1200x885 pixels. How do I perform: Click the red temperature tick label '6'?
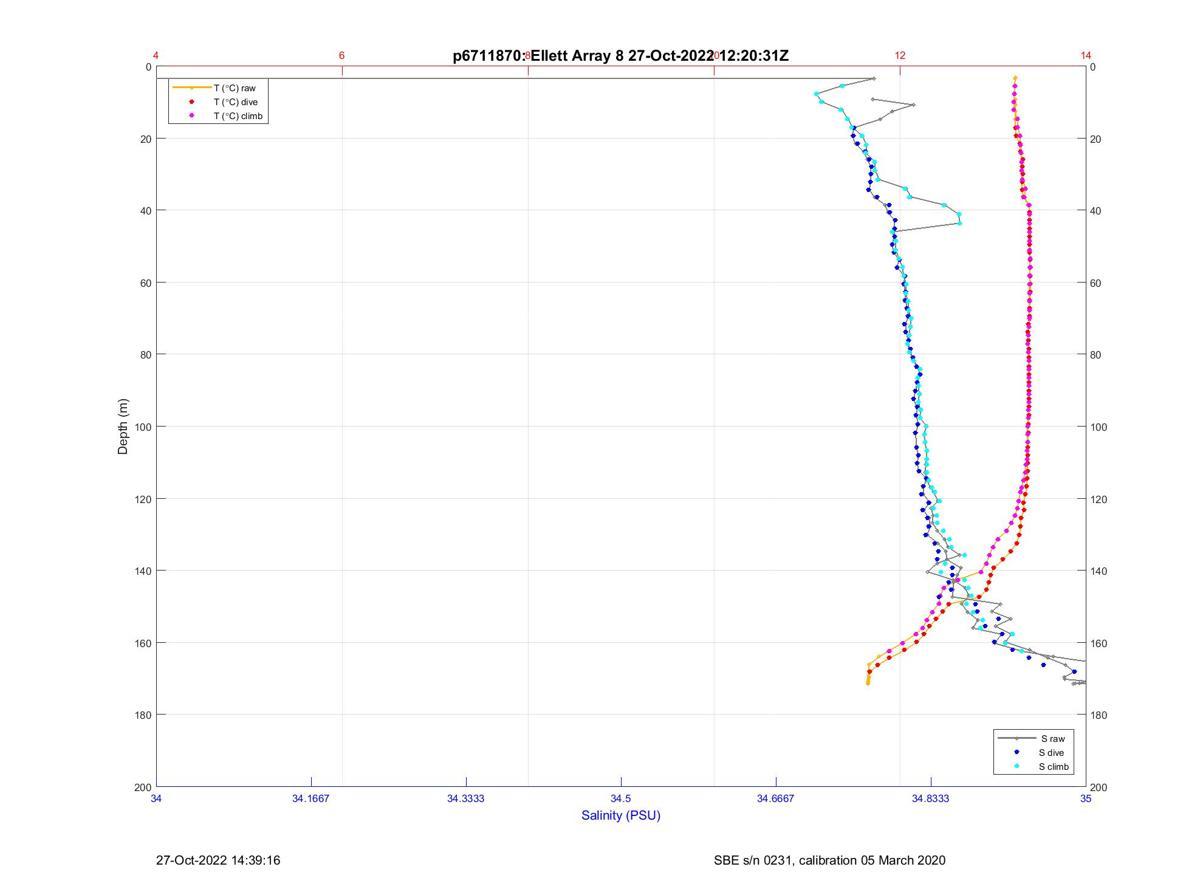tap(342, 55)
